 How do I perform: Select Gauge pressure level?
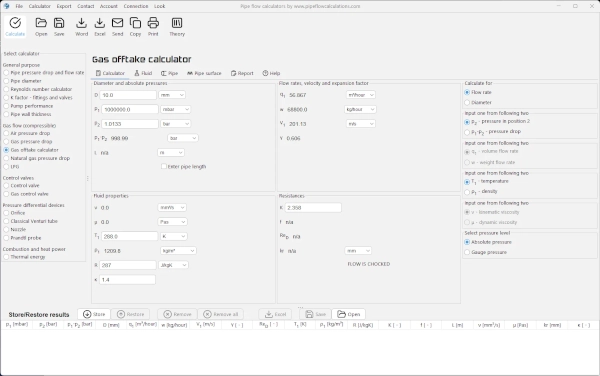(x=485, y=252)
